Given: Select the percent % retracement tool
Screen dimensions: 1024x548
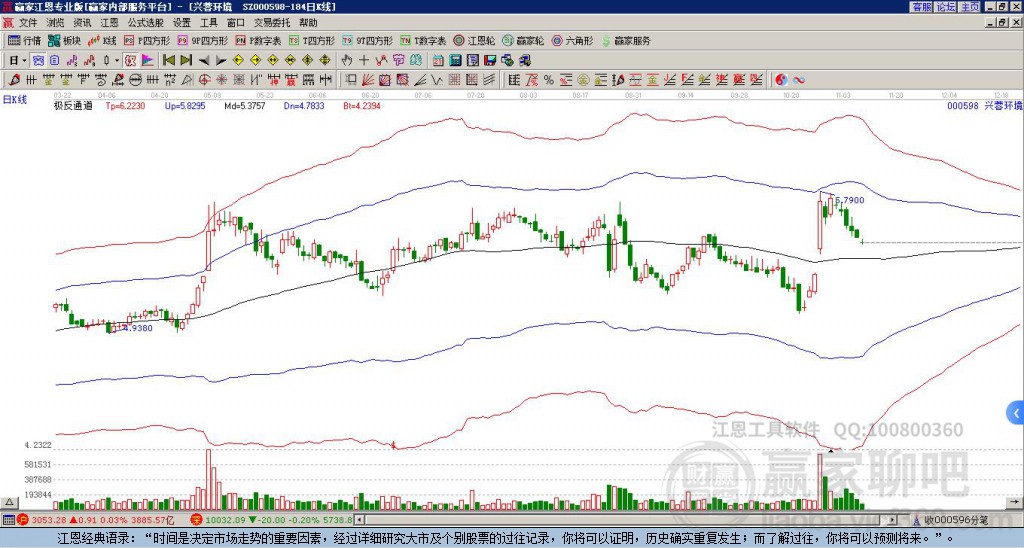Looking at the screenshot, I should [549, 80].
